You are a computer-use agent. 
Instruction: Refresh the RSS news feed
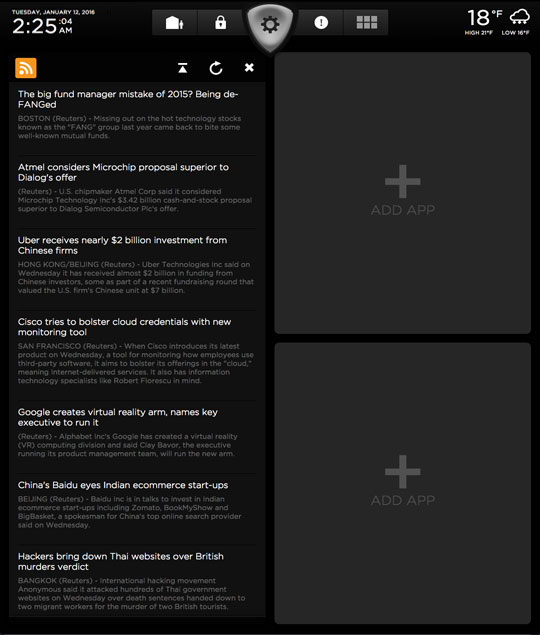[x=216, y=68]
